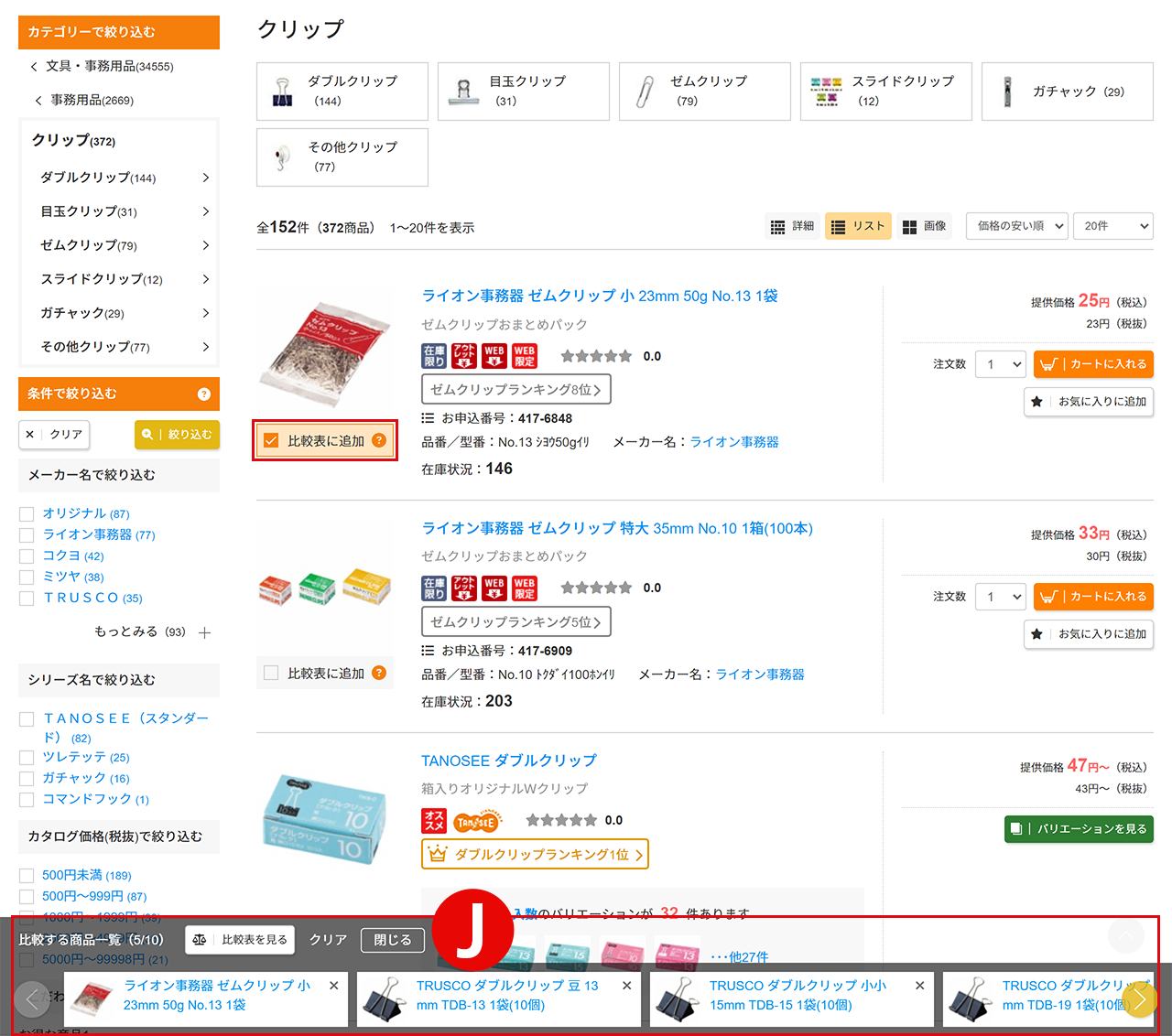This screenshot has width=1172, height=1036.
Task: Open ライオン事務器 ゼムクリップ 小 23mm product title
Action: [600, 296]
